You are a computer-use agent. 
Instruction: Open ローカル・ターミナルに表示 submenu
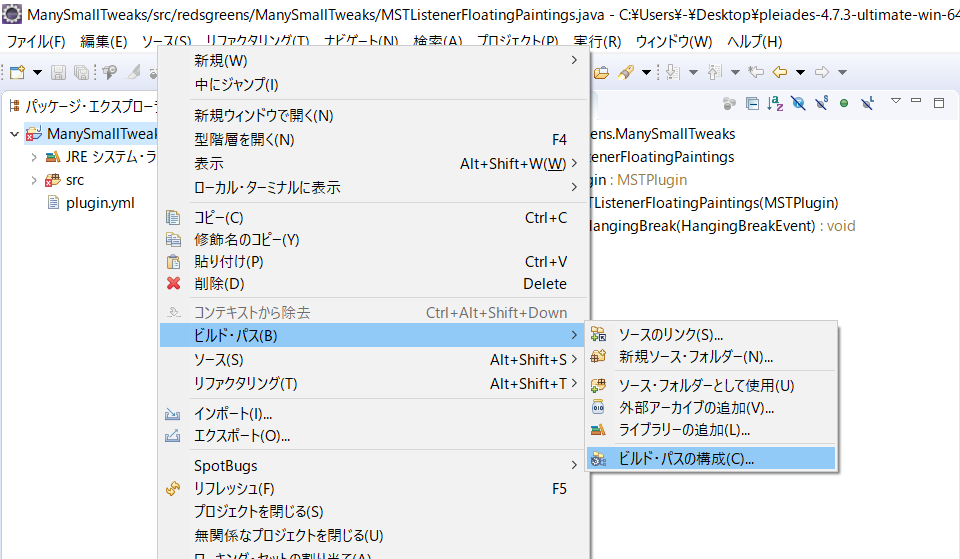click(x=373, y=187)
